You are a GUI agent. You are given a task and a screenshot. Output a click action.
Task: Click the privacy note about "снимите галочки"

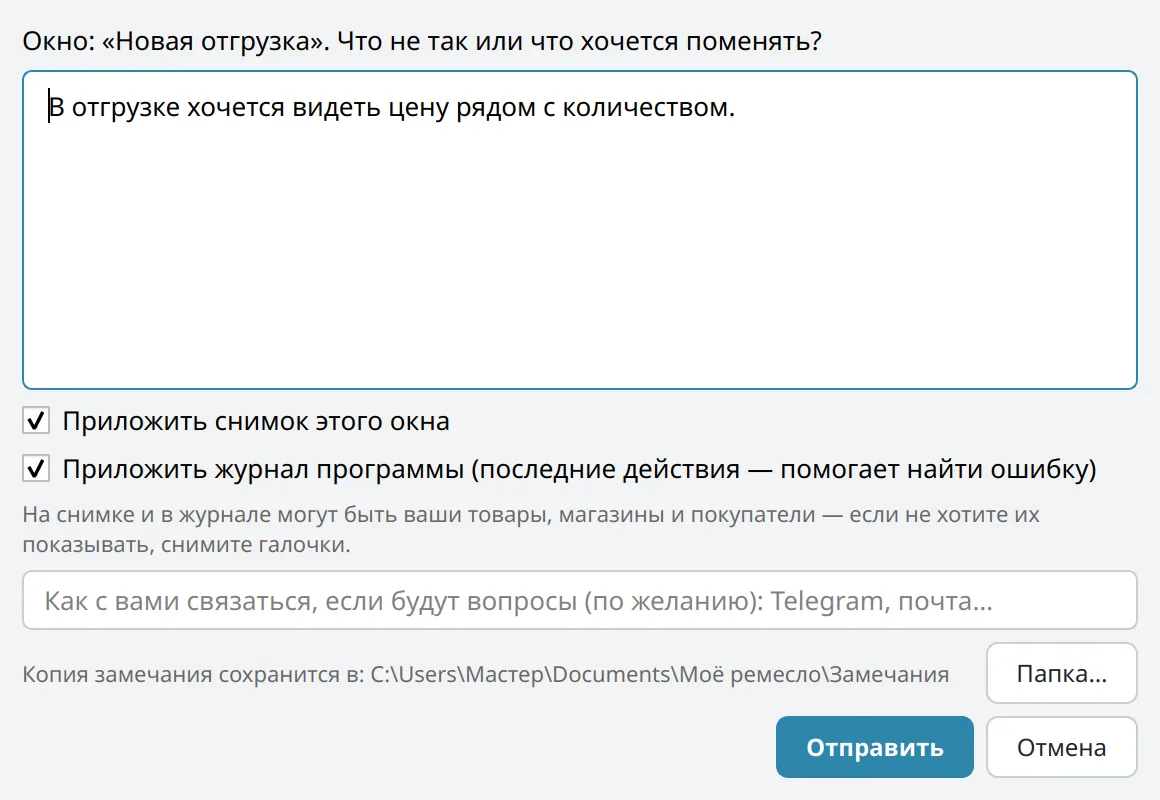pos(530,529)
